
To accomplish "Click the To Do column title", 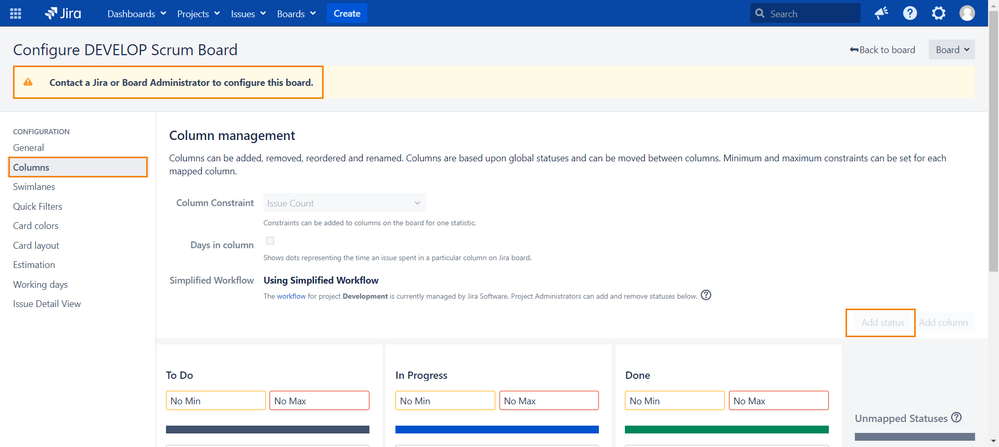I will tap(180, 376).
